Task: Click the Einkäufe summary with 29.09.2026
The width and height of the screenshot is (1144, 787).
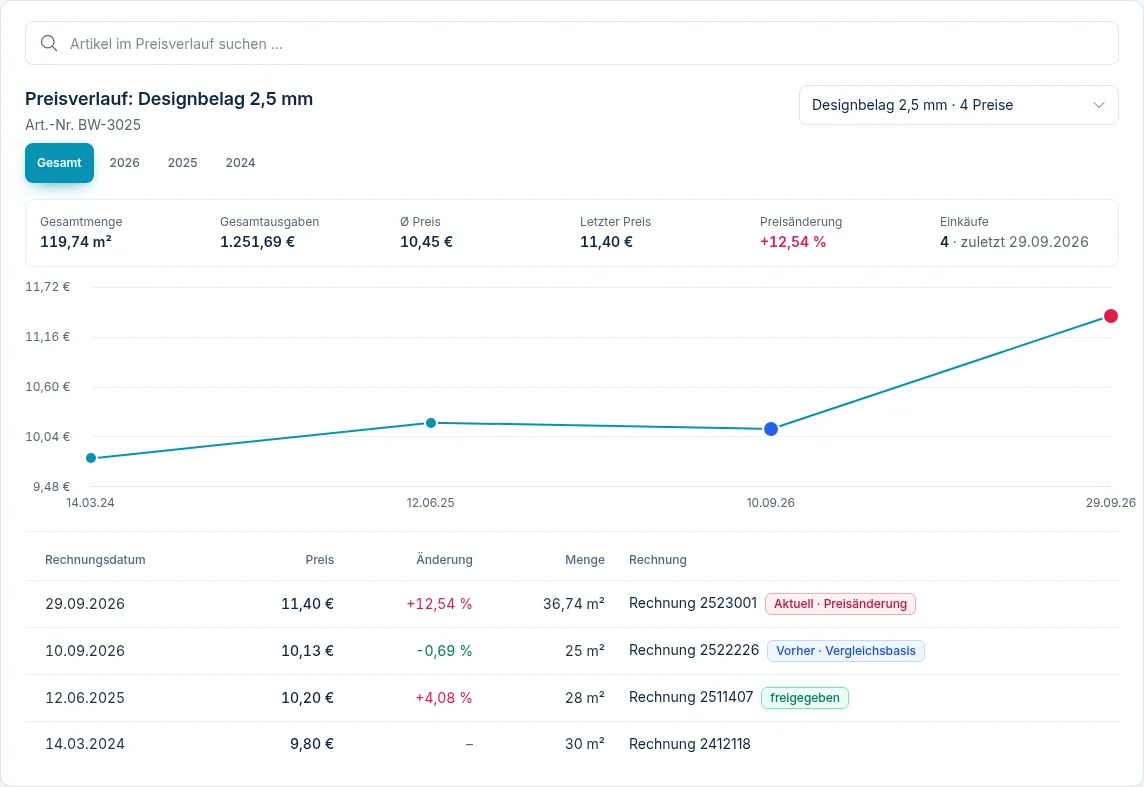Action: click(1014, 241)
